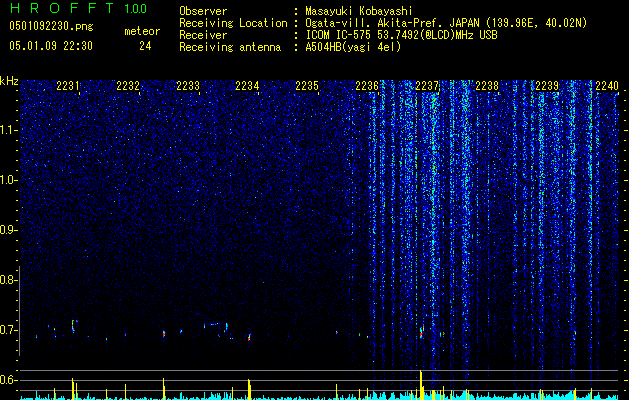This screenshot has width=629, height=400.
Task: Click the 2237 time marker
Action: (427, 86)
